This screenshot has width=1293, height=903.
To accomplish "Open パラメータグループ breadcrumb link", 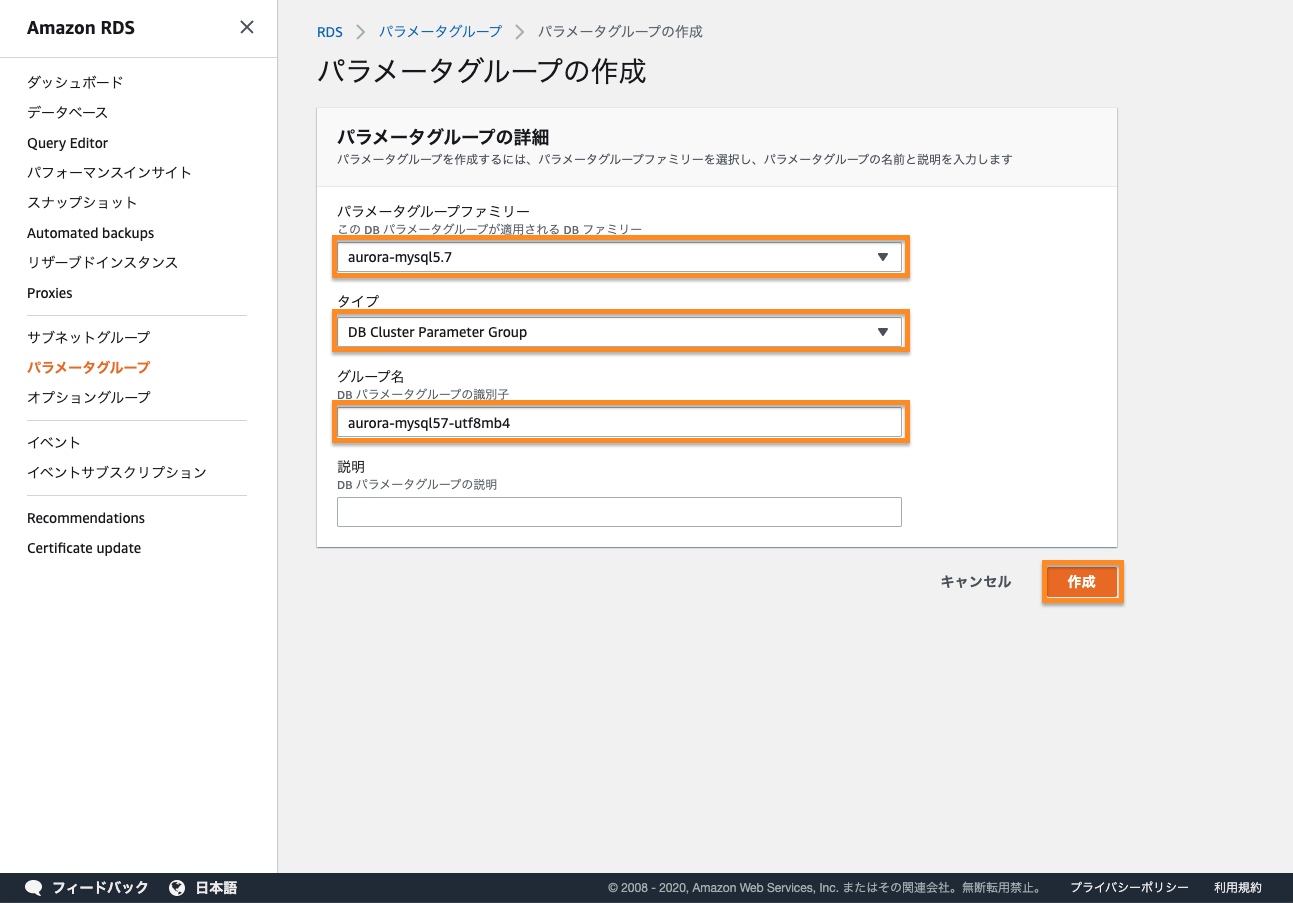I will click(x=440, y=32).
